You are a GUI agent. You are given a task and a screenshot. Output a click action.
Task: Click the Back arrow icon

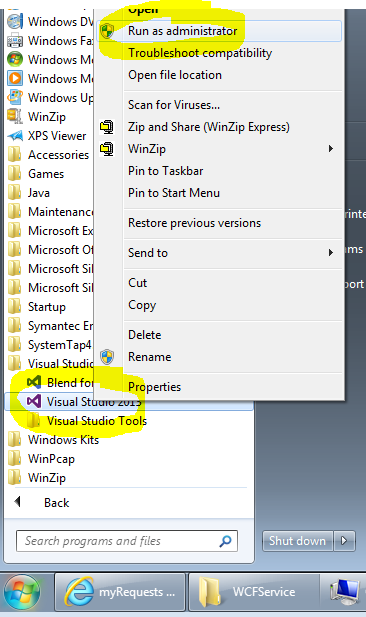click(17, 502)
